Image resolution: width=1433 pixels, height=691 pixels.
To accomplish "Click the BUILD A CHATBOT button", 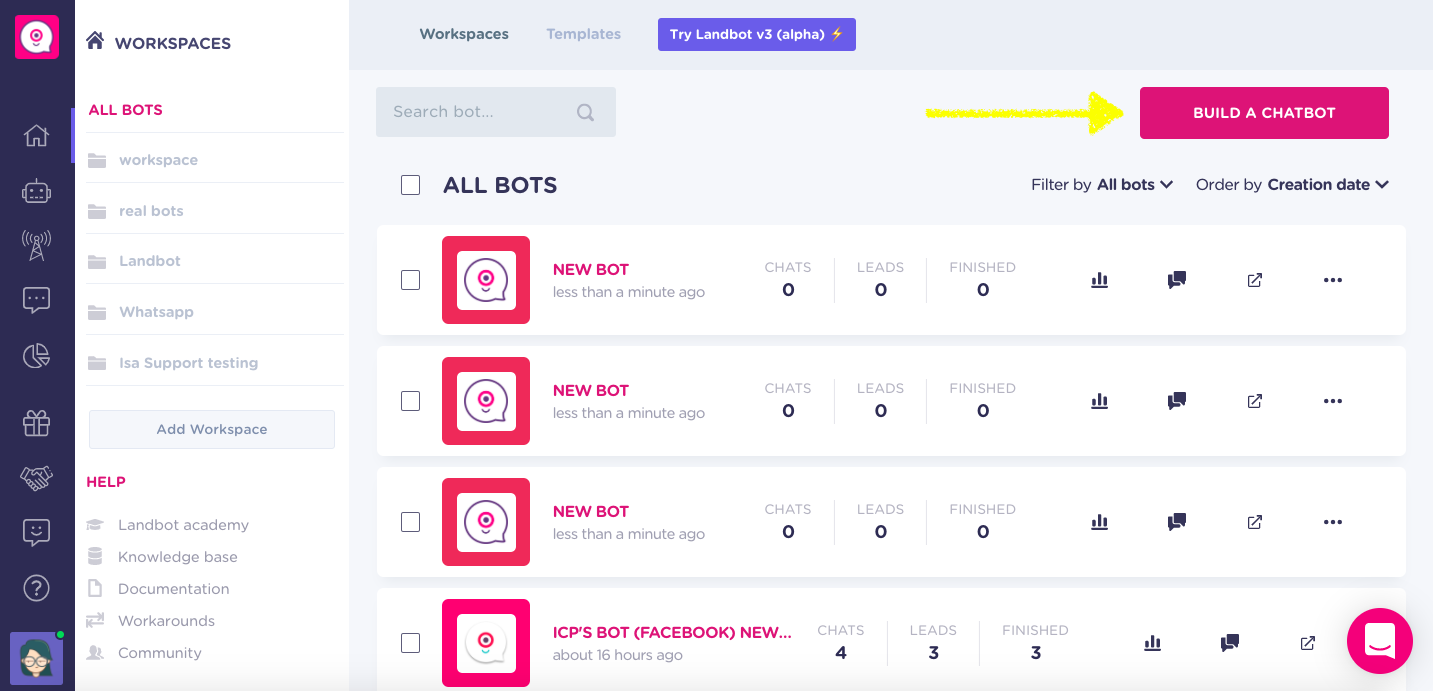I will tap(1264, 113).
